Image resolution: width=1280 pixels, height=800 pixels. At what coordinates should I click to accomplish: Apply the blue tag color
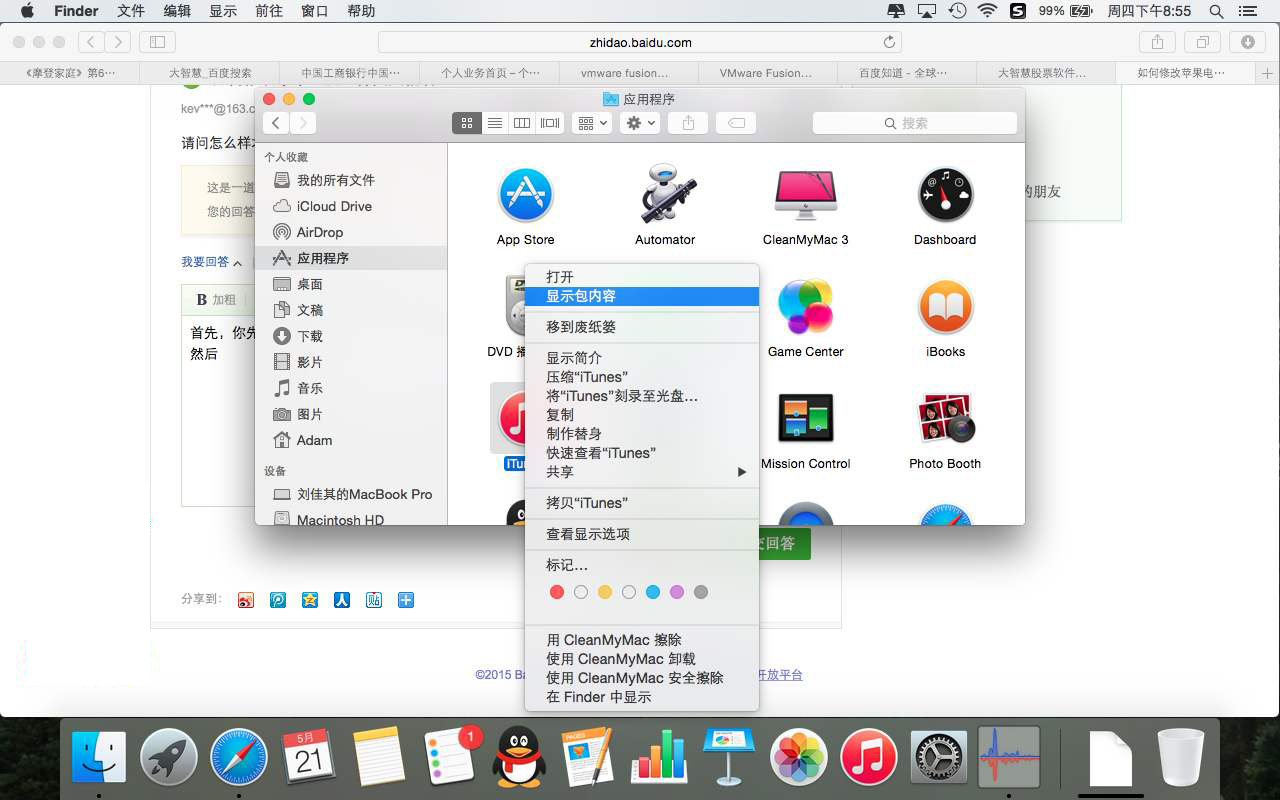coord(653,592)
